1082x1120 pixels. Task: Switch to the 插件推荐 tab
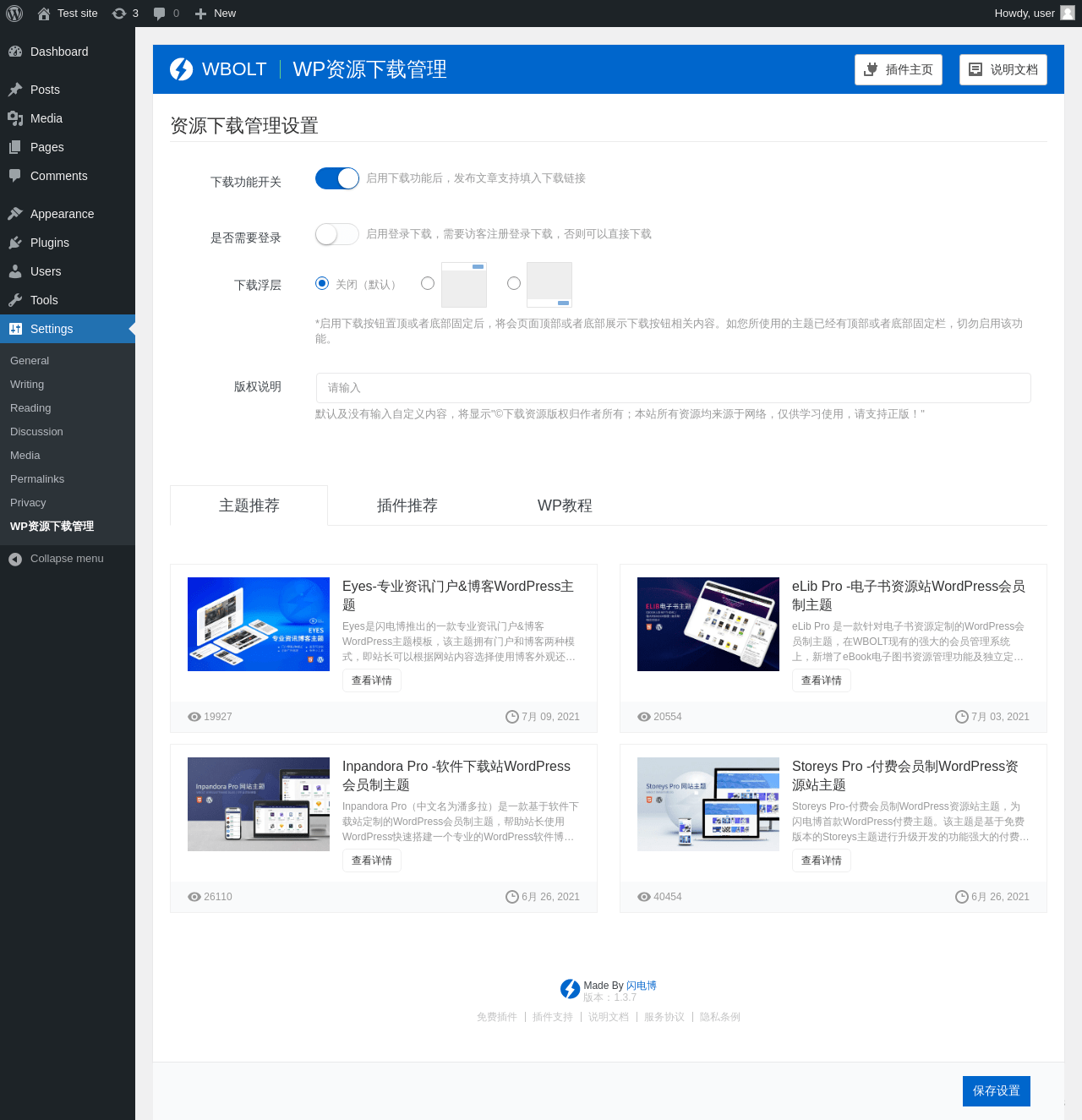coord(407,505)
